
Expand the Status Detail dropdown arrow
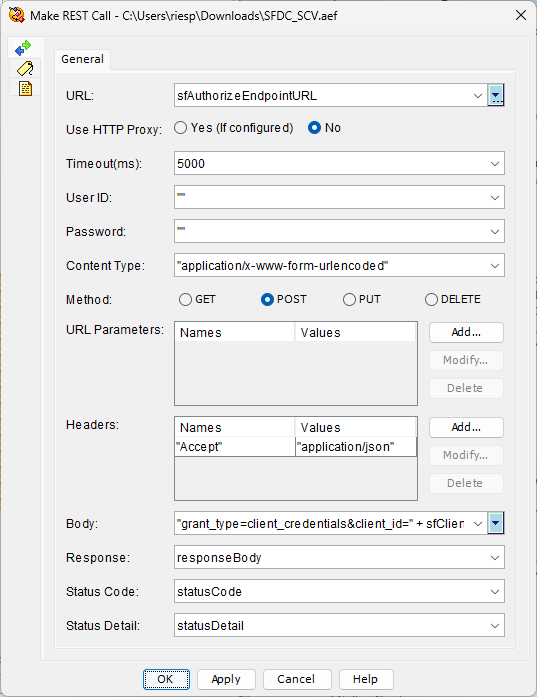(495, 625)
